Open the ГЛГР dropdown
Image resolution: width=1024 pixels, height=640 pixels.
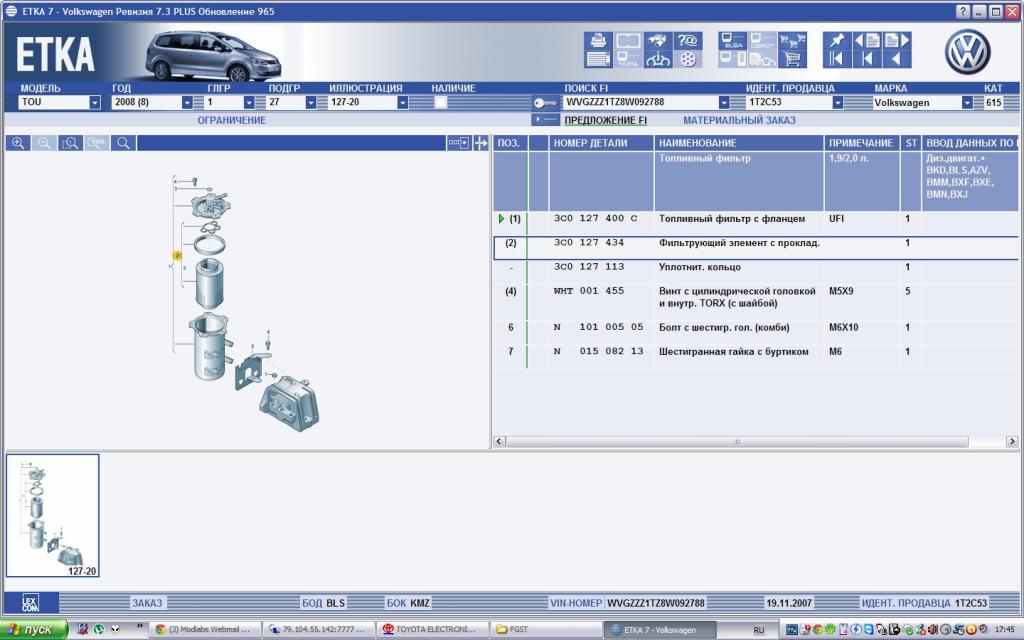(249, 103)
